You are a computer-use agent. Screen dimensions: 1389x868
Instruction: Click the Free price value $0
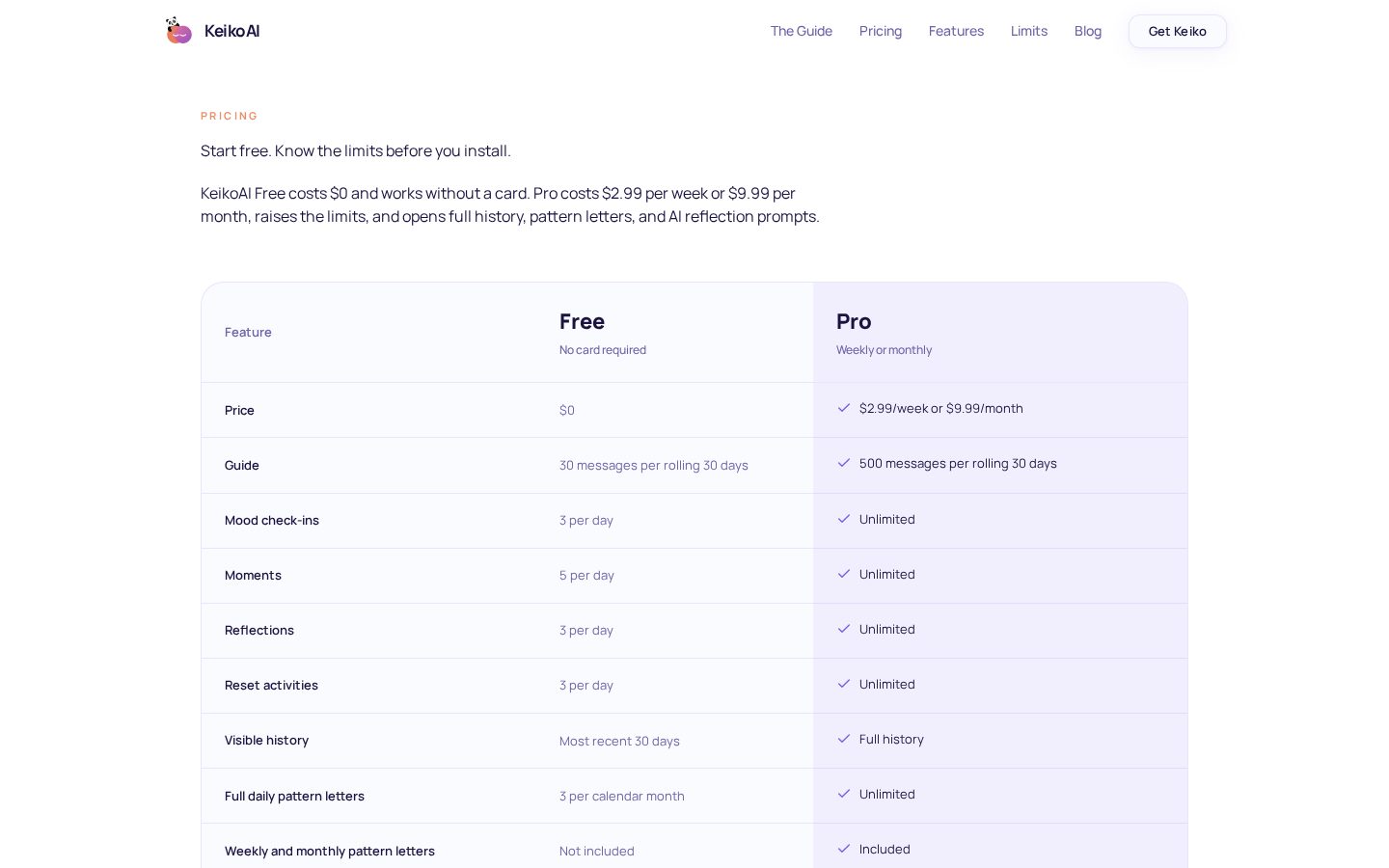click(x=567, y=410)
